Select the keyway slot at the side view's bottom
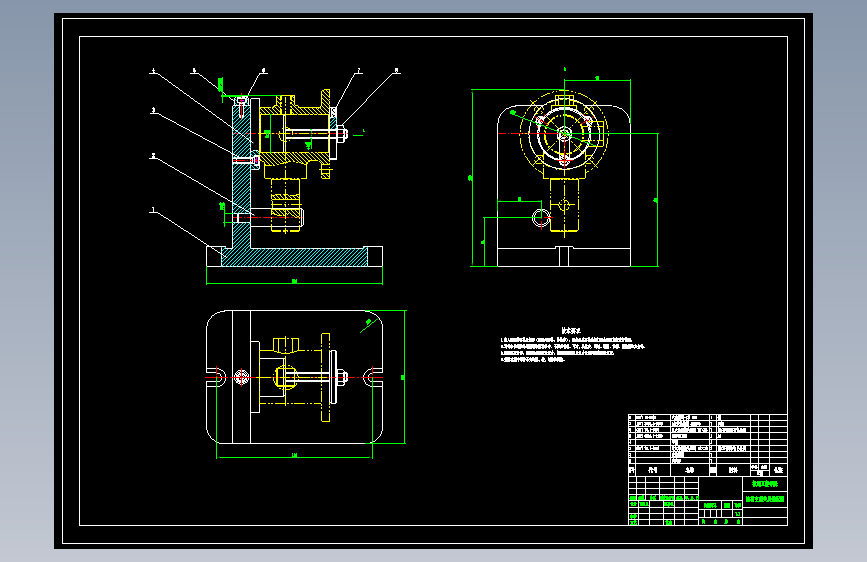The image size is (867, 562). 564,257
